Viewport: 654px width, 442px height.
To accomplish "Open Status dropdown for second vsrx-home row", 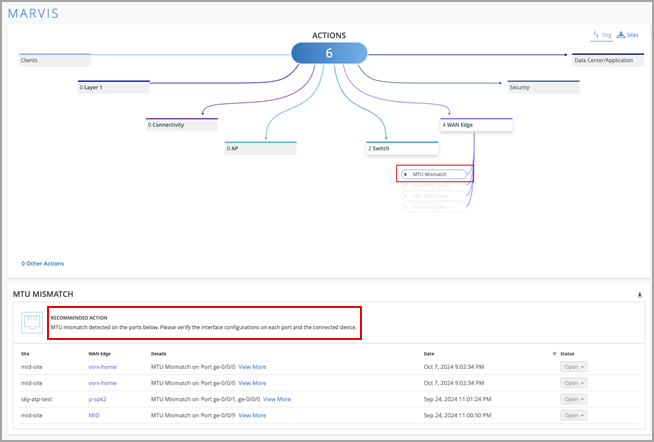I will [x=574, y=383].
